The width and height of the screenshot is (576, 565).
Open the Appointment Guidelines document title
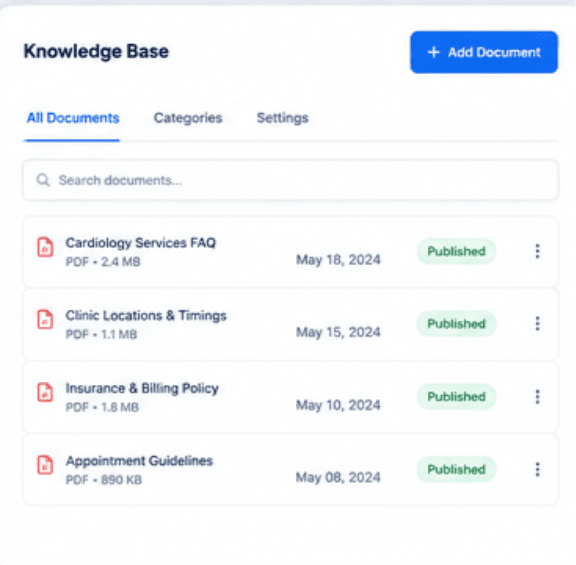139,461
